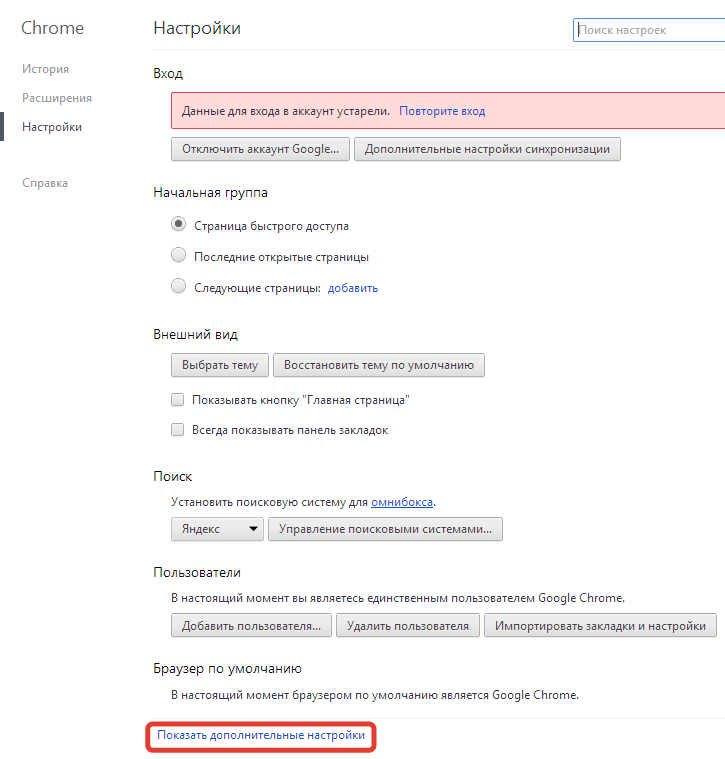This screenshot has height=759, width=725.
Task: Open the Яндекс search engine dropdown
Action: click(217, 529)
